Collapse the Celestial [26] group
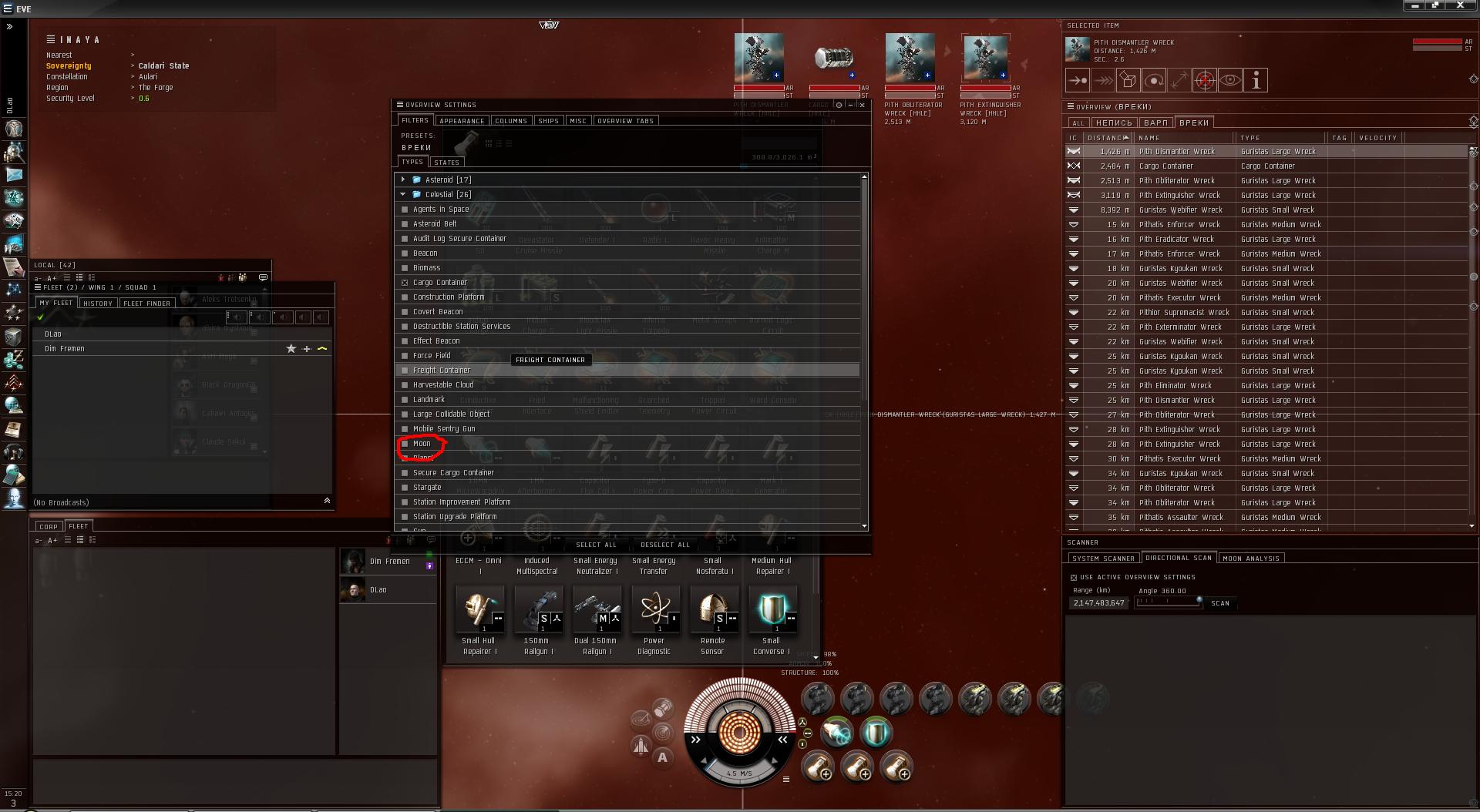Image resolution: width=1480 pixels, height=812 pixels. [x=403, y=194]
